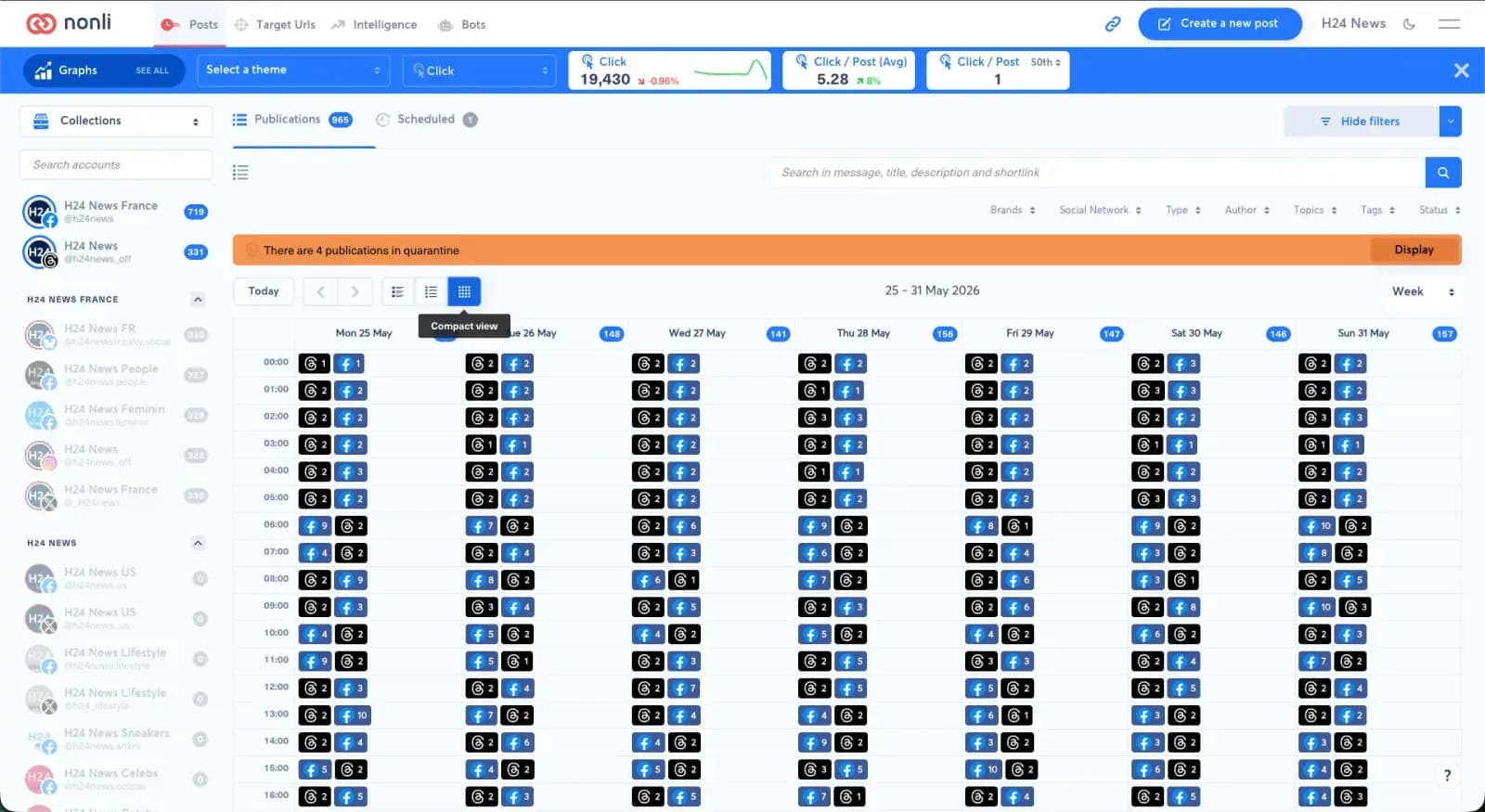
Task: Open Threads posts at 11:00 Fri 29 May
Action: (x=981, y=662)
